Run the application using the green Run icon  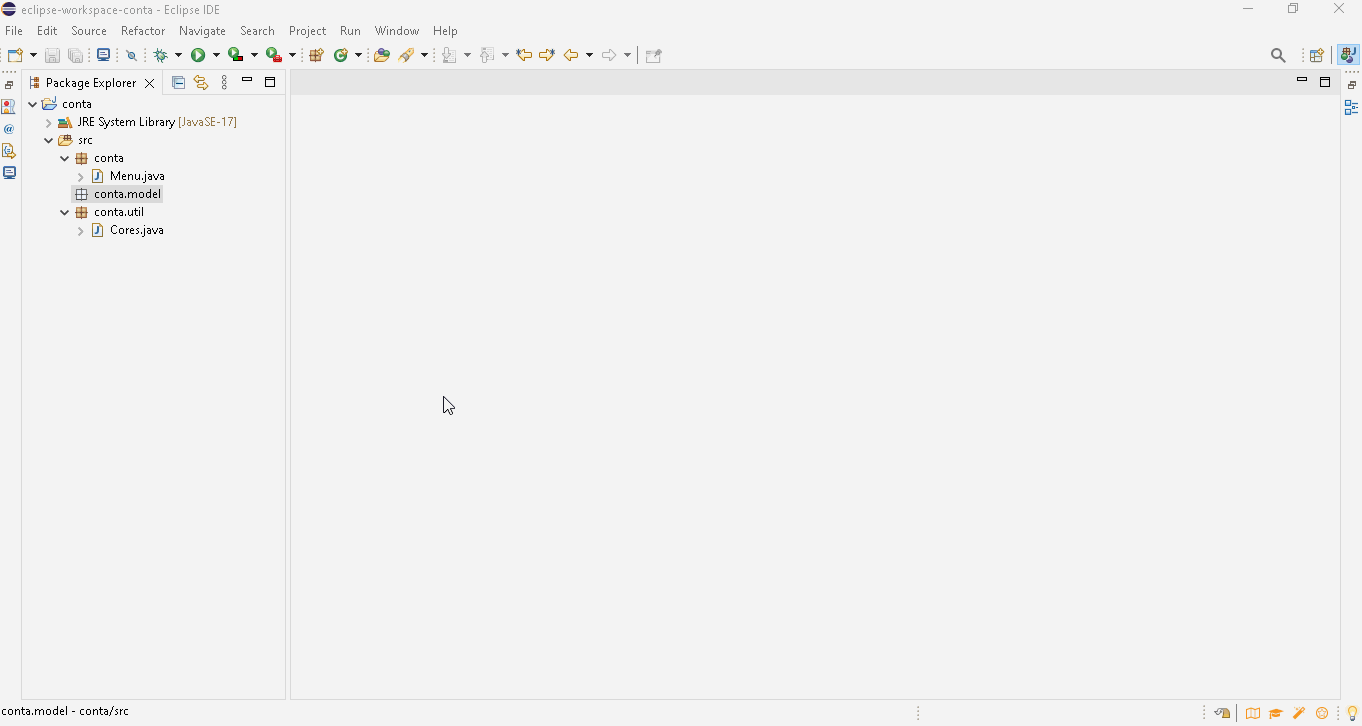198,55
